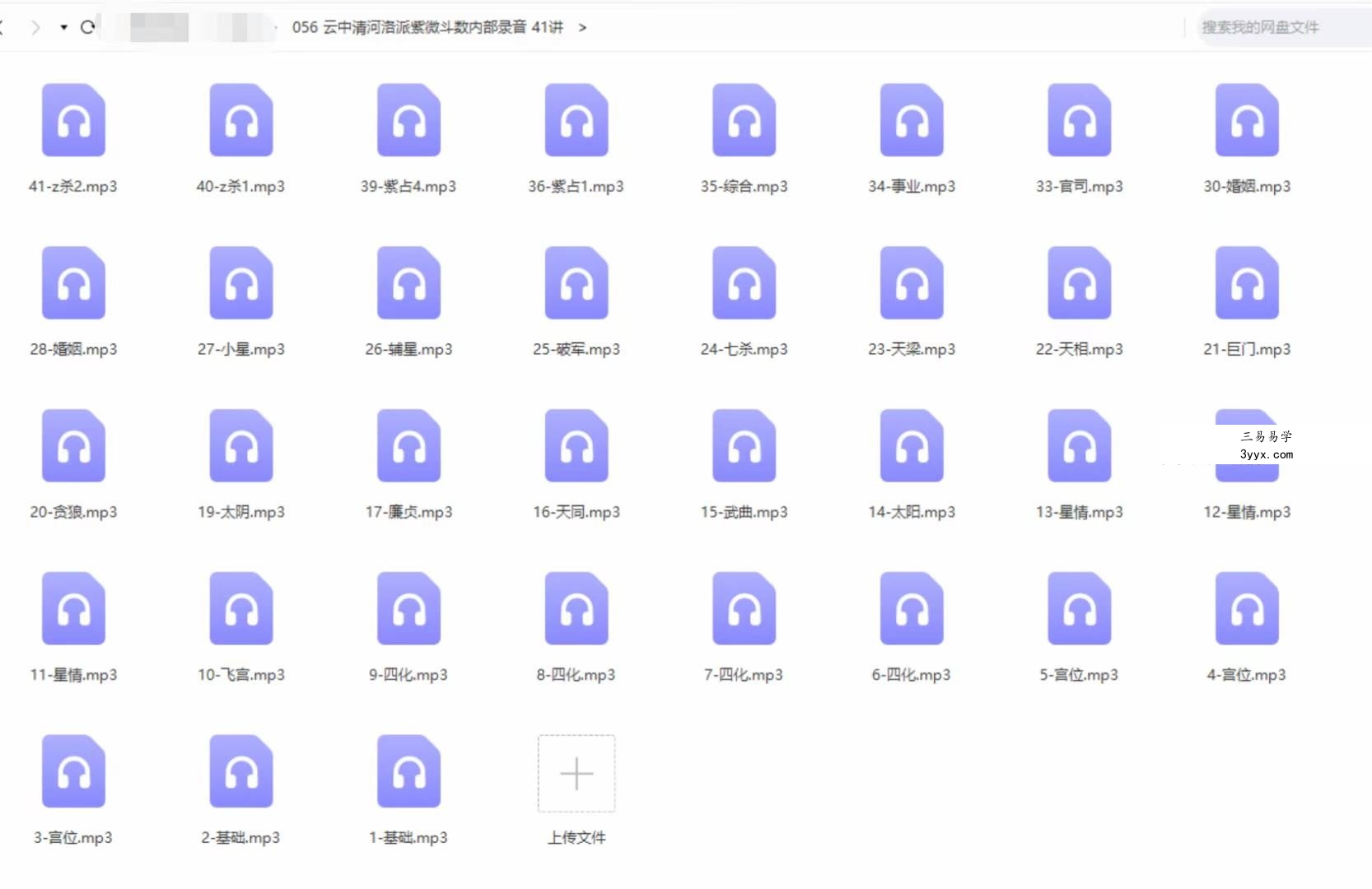
Task: Select the 33-官司.mp3 audio icon
Action: (x=1080, y=120)
